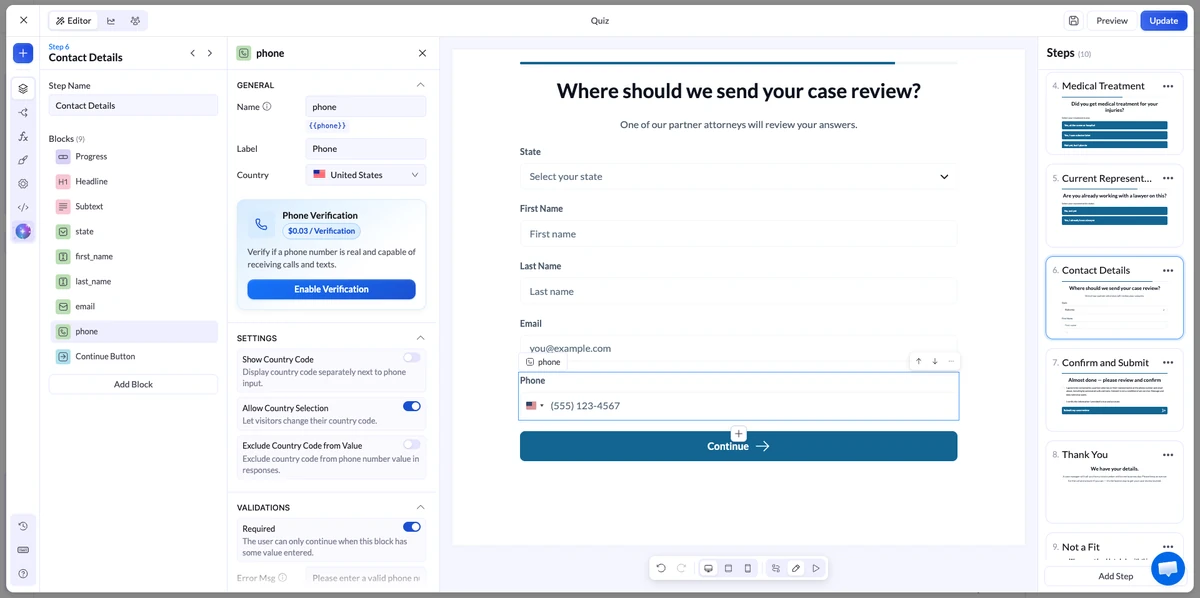The width and height of the screenshot is (1200, 598).
Task: Switch to the Editor tab
Action: point(74,20)
